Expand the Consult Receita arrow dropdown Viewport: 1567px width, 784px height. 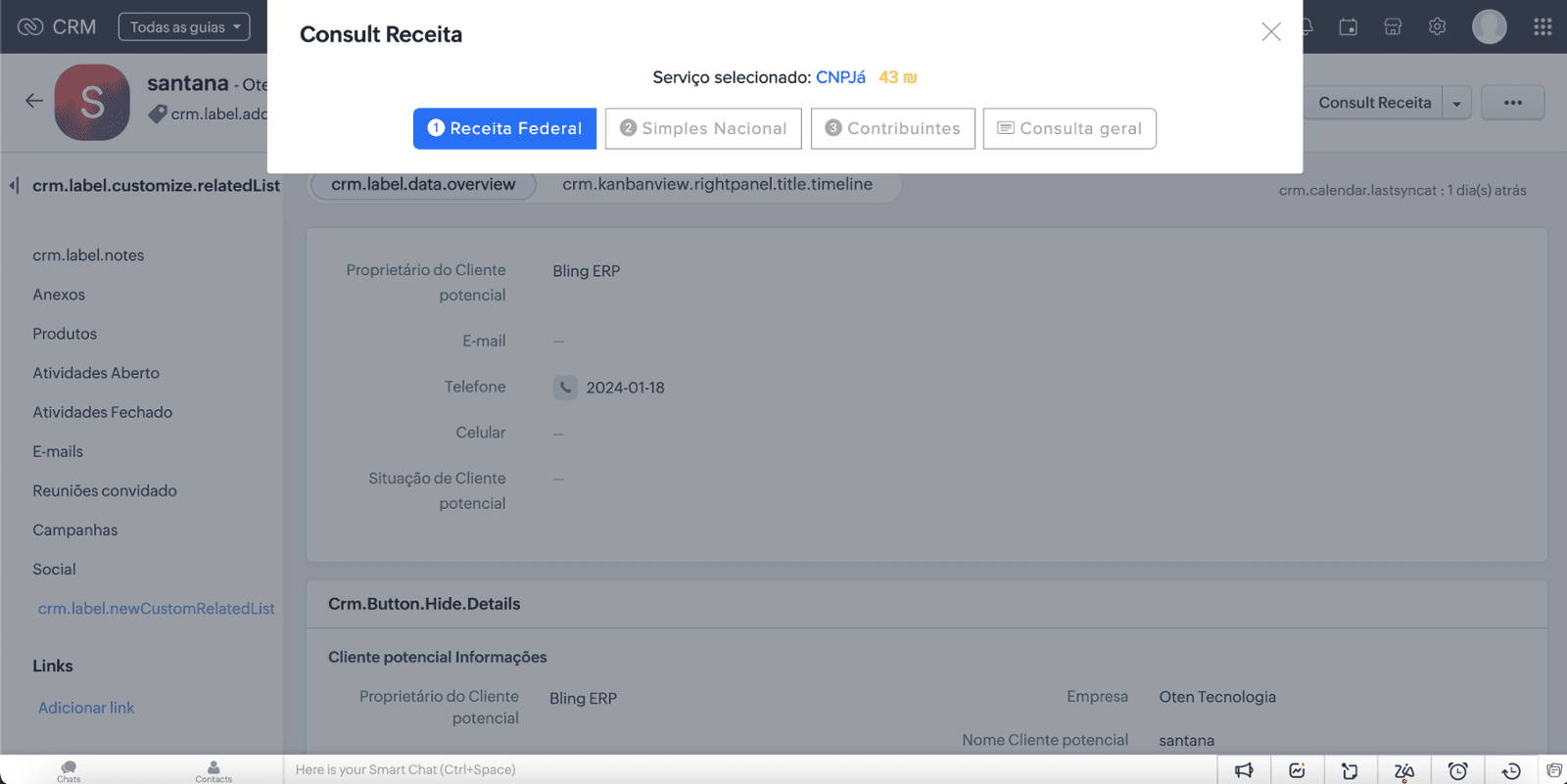[x=1456, y=104]
